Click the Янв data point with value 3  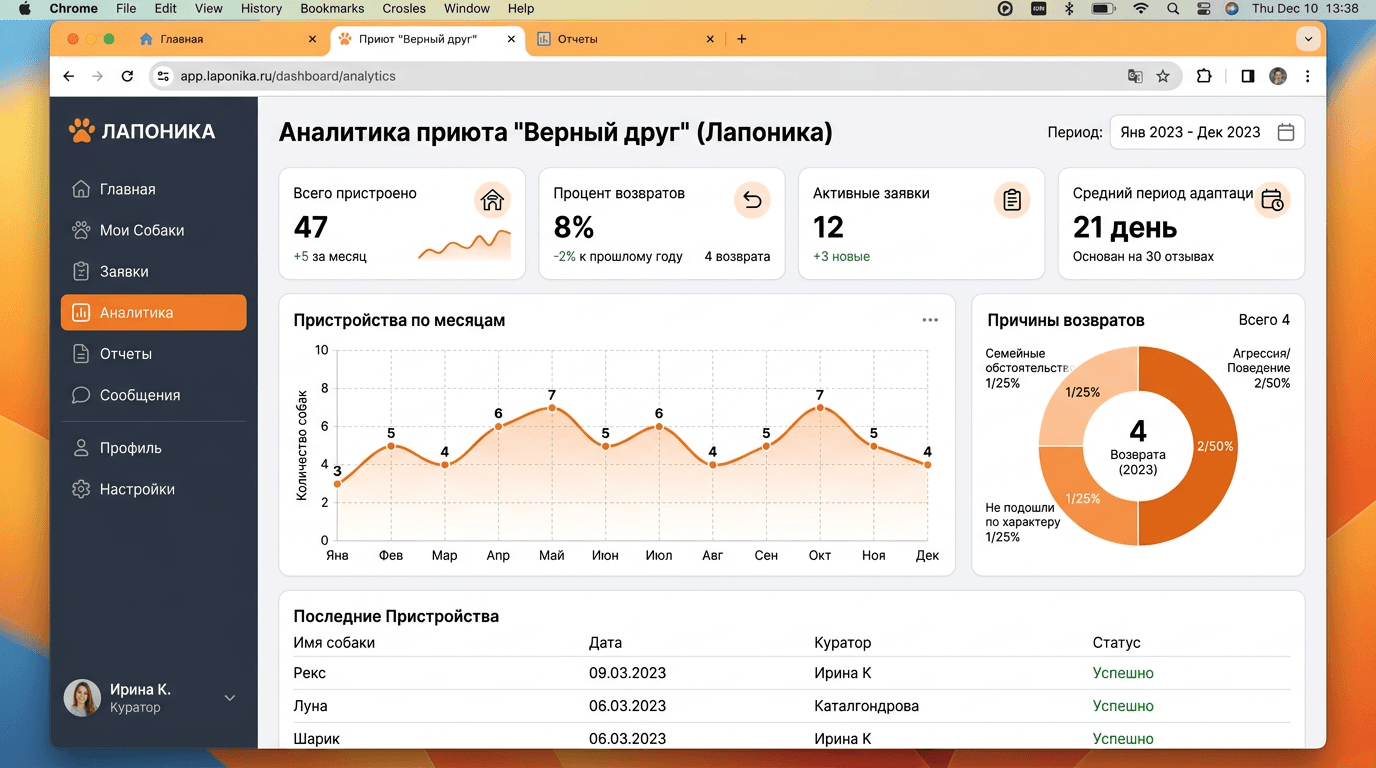(338, 484)
